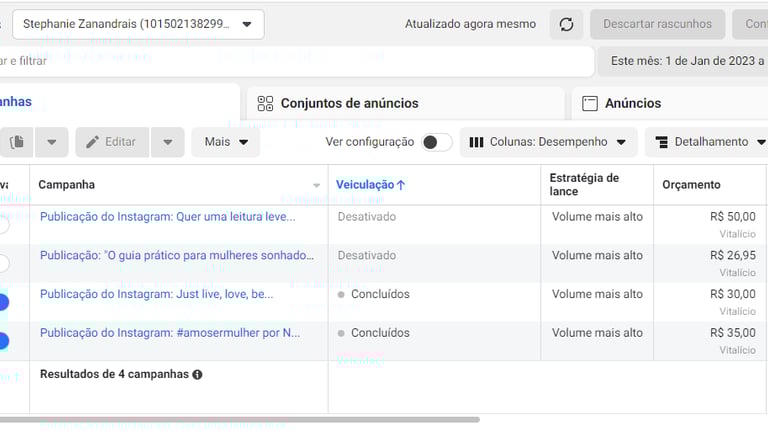Open the duplicate options dropdown arrow
The height and width of the screenshot is (431, 768).
pyautogui.click(x=51, y=142)
